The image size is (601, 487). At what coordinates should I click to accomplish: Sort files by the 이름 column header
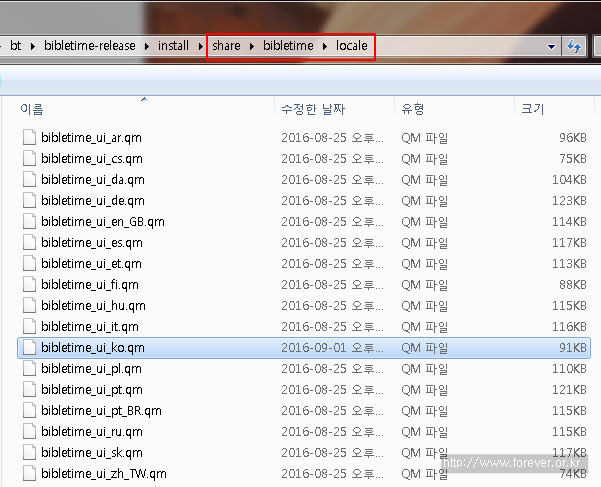(32, 109)
